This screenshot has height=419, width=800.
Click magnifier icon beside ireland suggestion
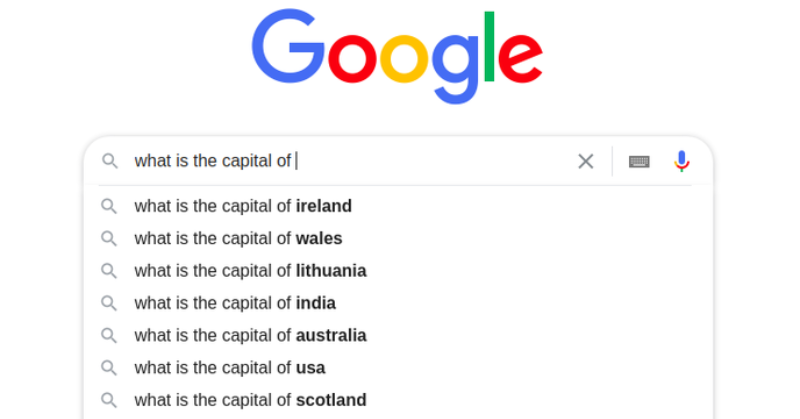[109, 206]
